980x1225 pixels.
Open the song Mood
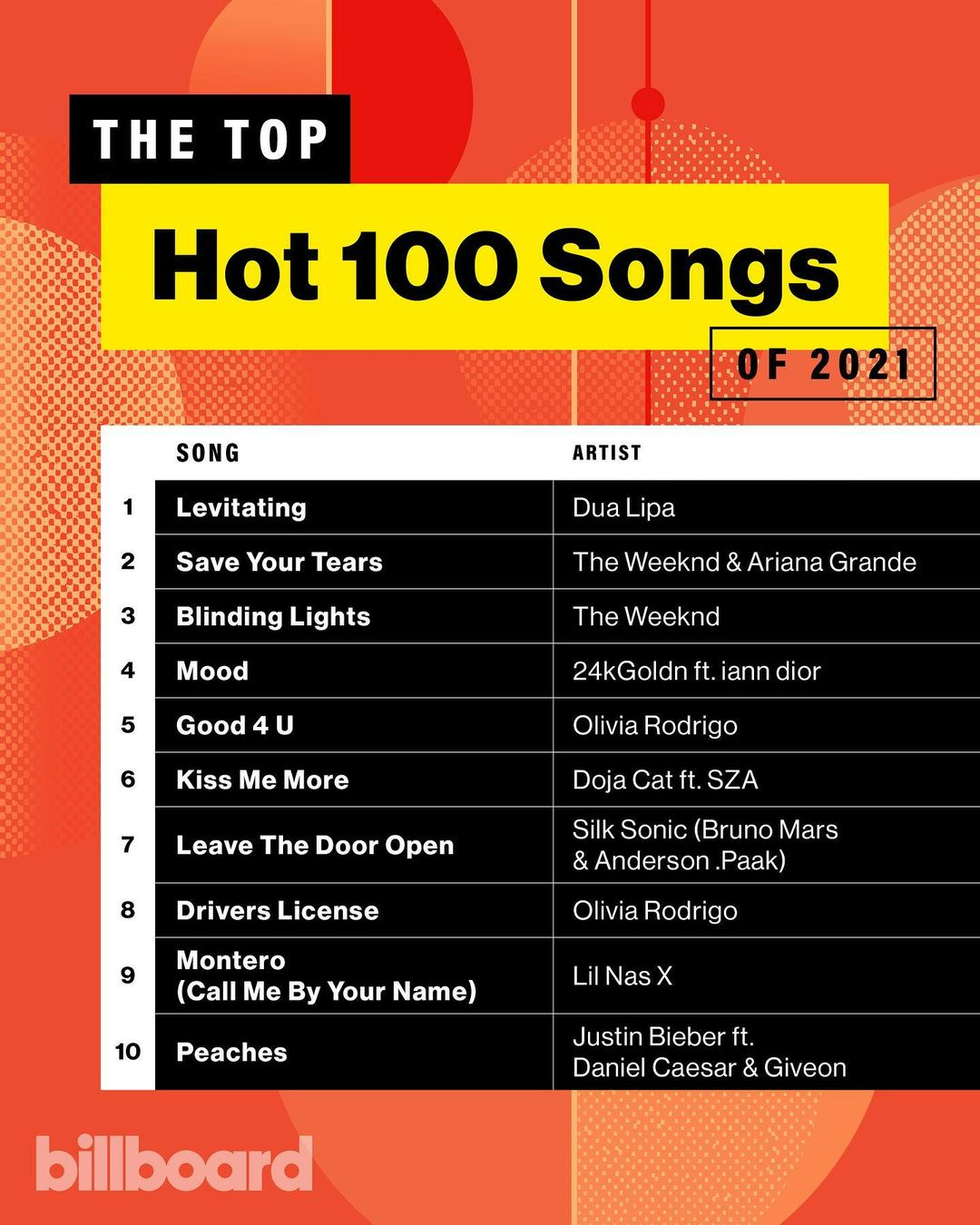(x=212, y=671)
